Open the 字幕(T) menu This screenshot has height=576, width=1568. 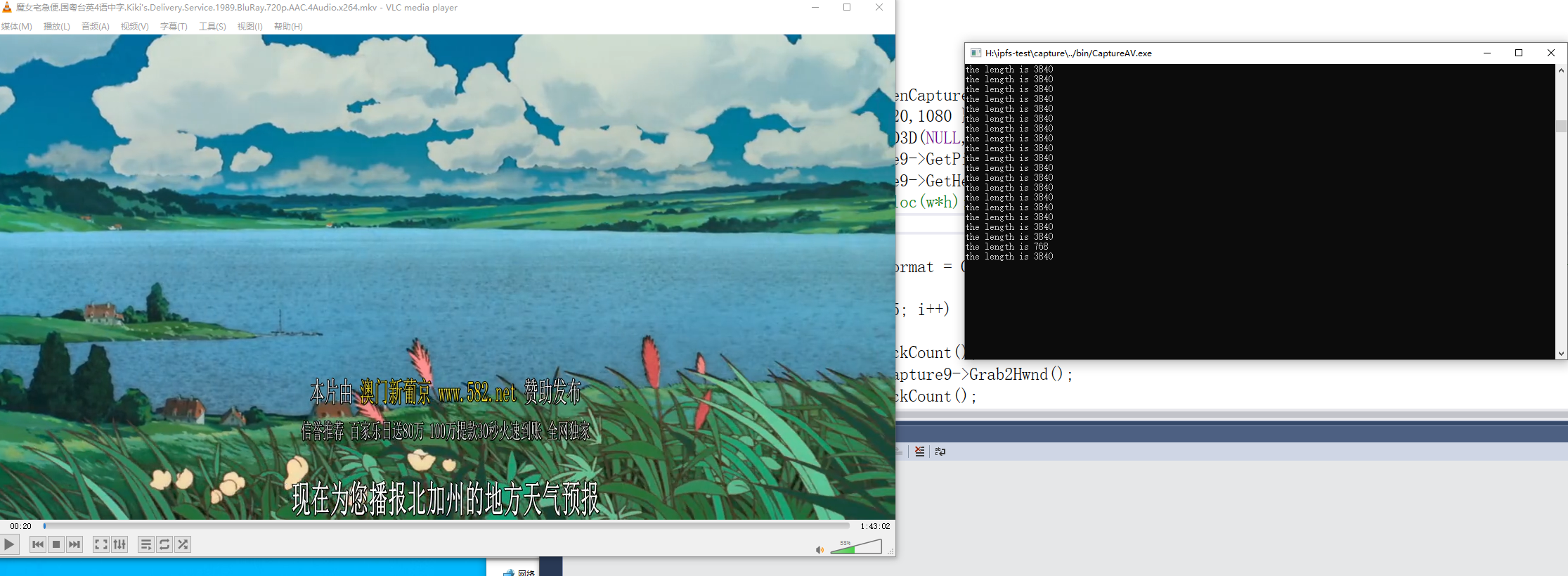pyautogui.click(x=174, y=27)
